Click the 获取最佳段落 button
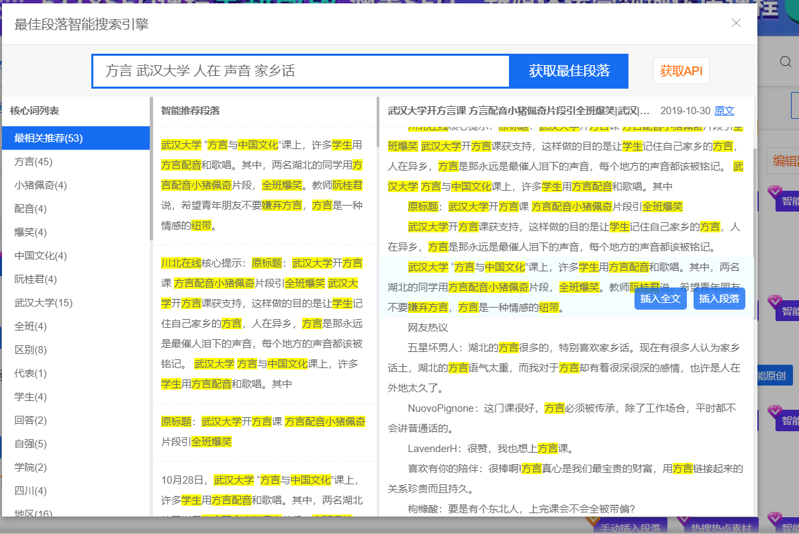The image size is (799, 534). click(569, 71)
